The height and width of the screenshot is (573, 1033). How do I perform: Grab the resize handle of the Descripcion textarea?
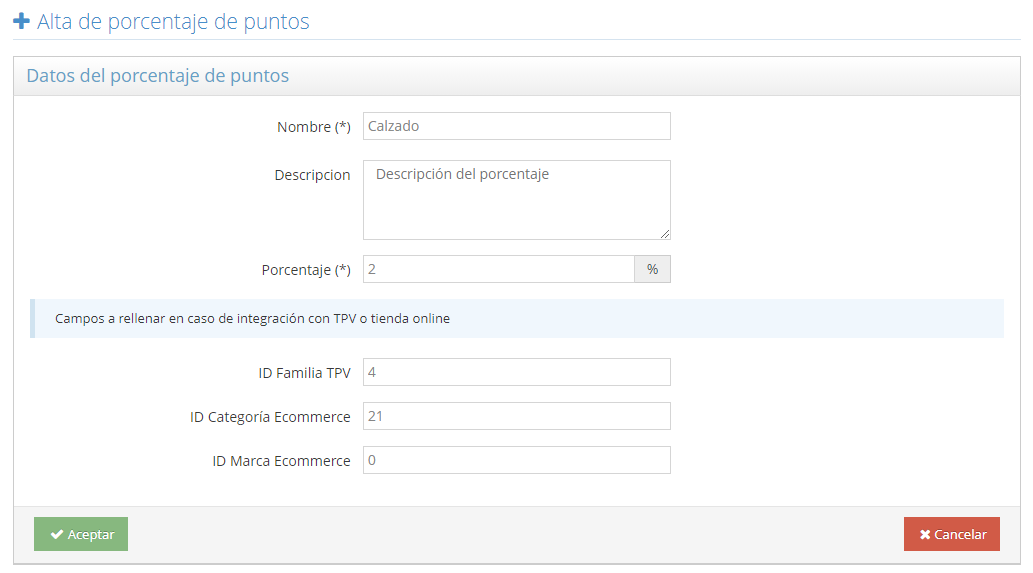click(x=664, y=233)
